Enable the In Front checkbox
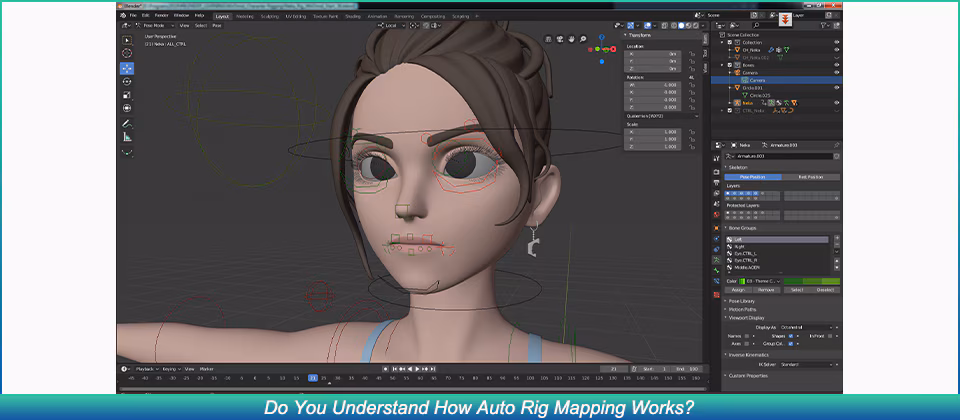Screen dimensions: 960x420 click(830, 336)
